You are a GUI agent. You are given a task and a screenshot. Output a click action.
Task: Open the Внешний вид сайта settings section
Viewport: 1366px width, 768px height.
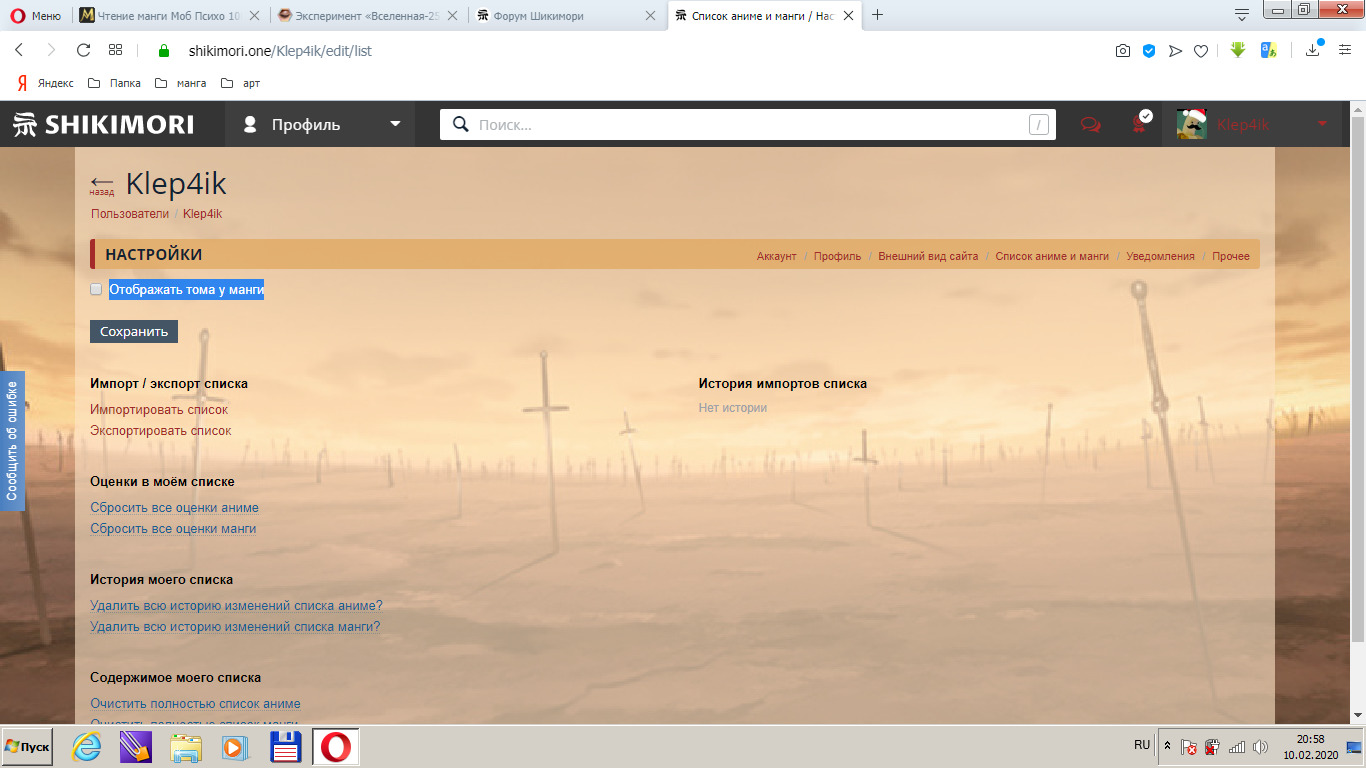coord(928,256)
